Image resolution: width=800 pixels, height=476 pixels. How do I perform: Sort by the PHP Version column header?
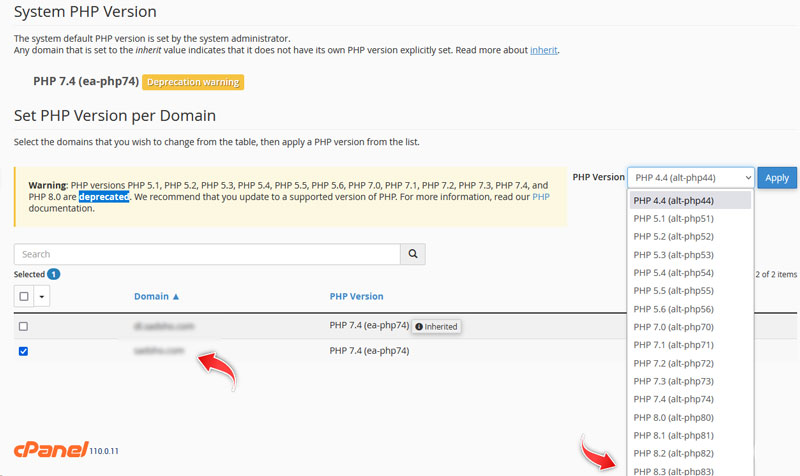(x=356, y=296)
